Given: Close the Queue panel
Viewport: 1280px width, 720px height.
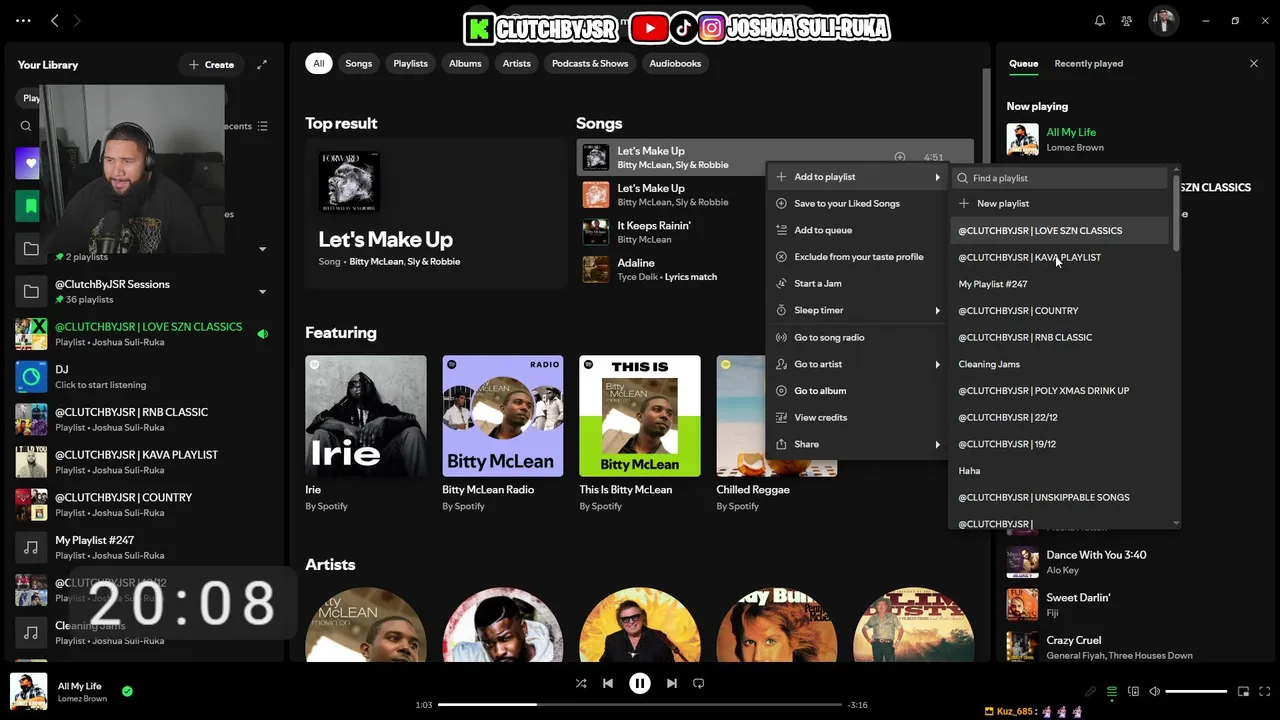Looking at the screenshot, I should [1254, 63].
